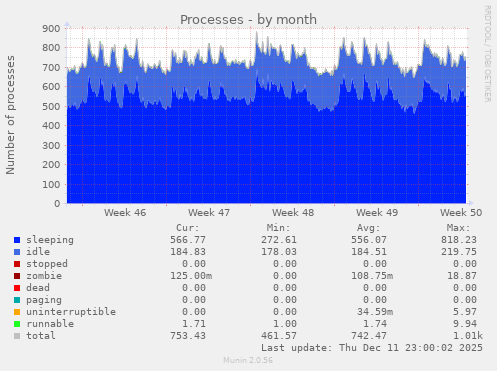Click the 'Avg:' column header
Screen dimensions: 497x371
click(x=369, y=228)
